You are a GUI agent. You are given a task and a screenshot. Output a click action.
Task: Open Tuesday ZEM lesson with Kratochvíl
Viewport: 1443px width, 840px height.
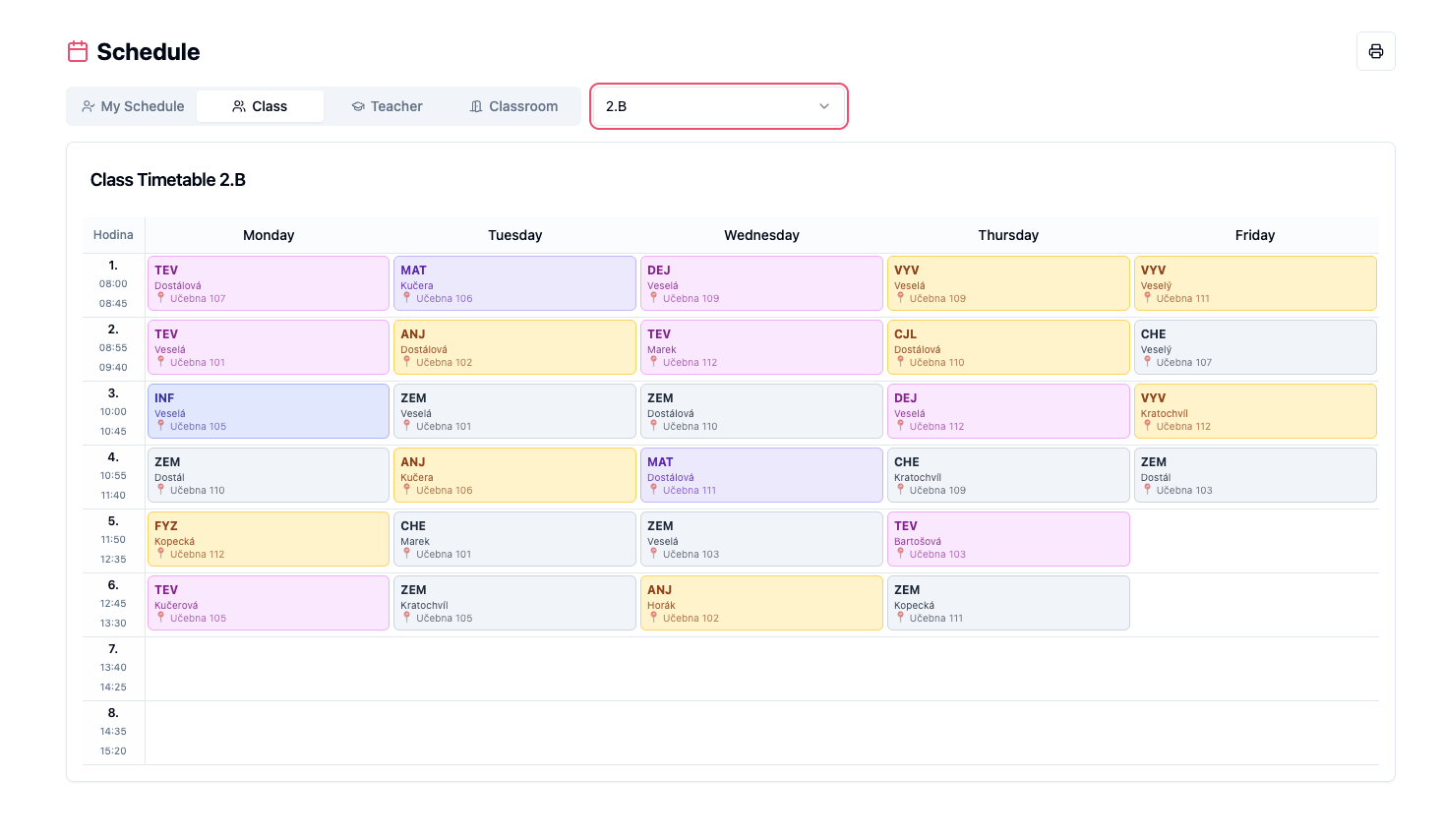(514, 603)
